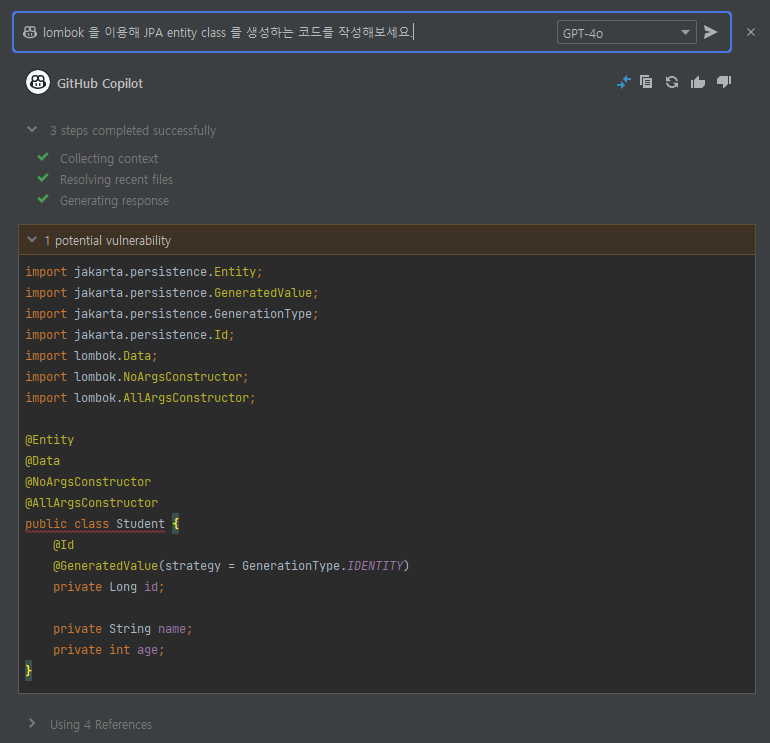Collapse the 3 steps completed section
The width and height of the screenshot is (770, 743).
(x=32, y=130)
